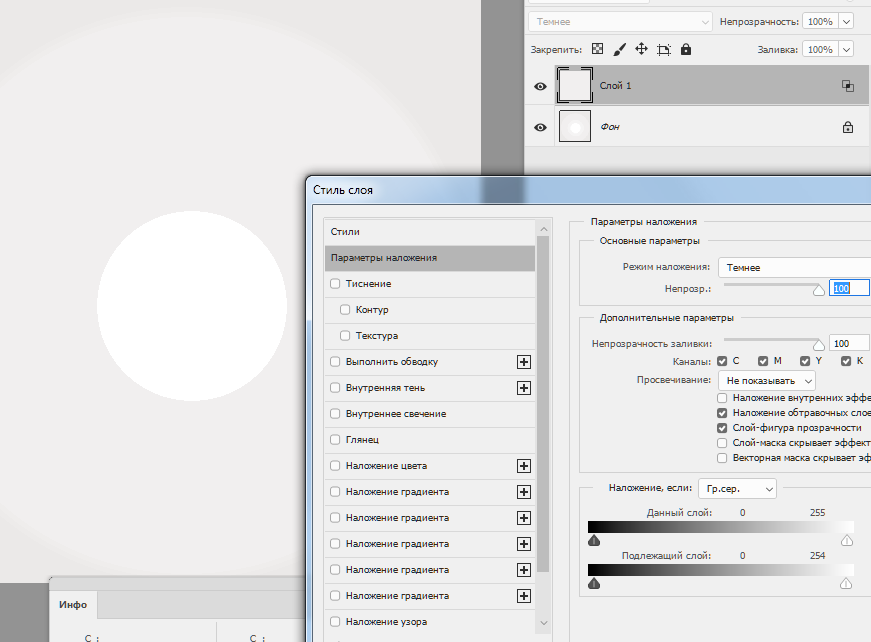Select the Слой 1 layer name
This screenshot has height=642, width=871.
[615, 86]
